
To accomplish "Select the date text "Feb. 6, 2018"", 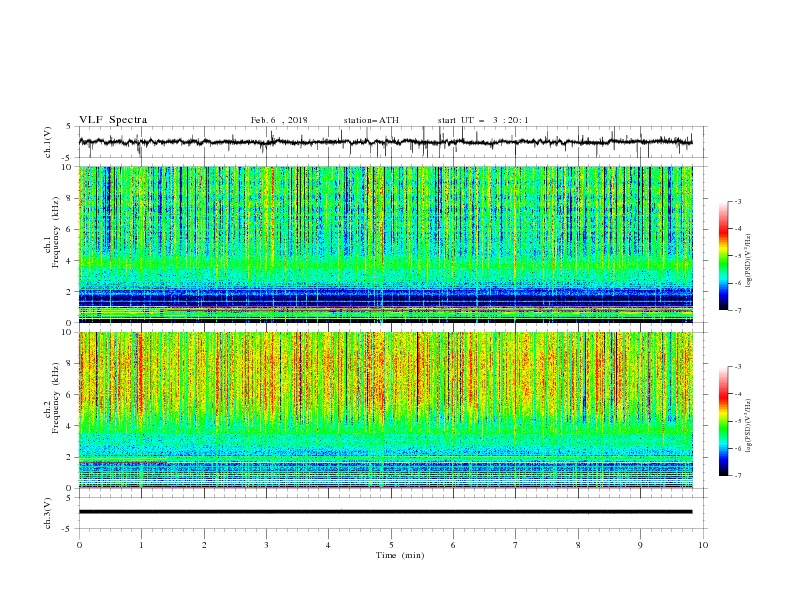I will [x=279, y=120].
